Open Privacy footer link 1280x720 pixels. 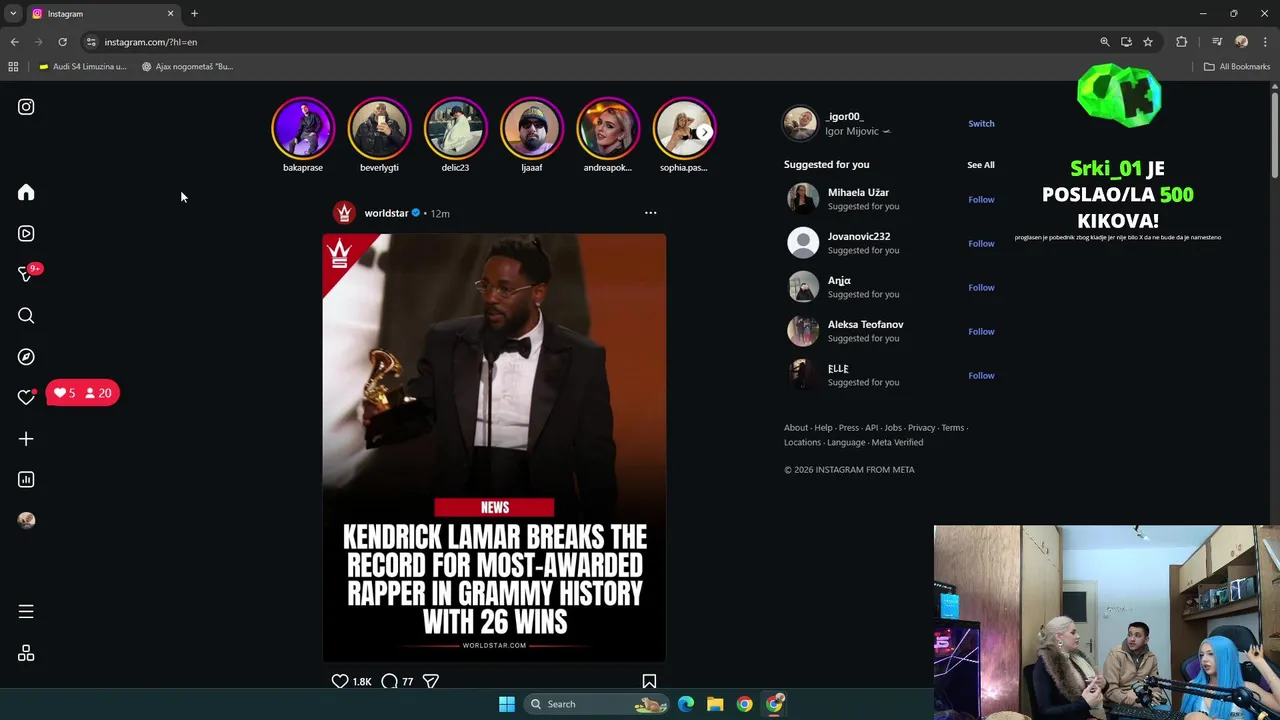click(921, 428)
